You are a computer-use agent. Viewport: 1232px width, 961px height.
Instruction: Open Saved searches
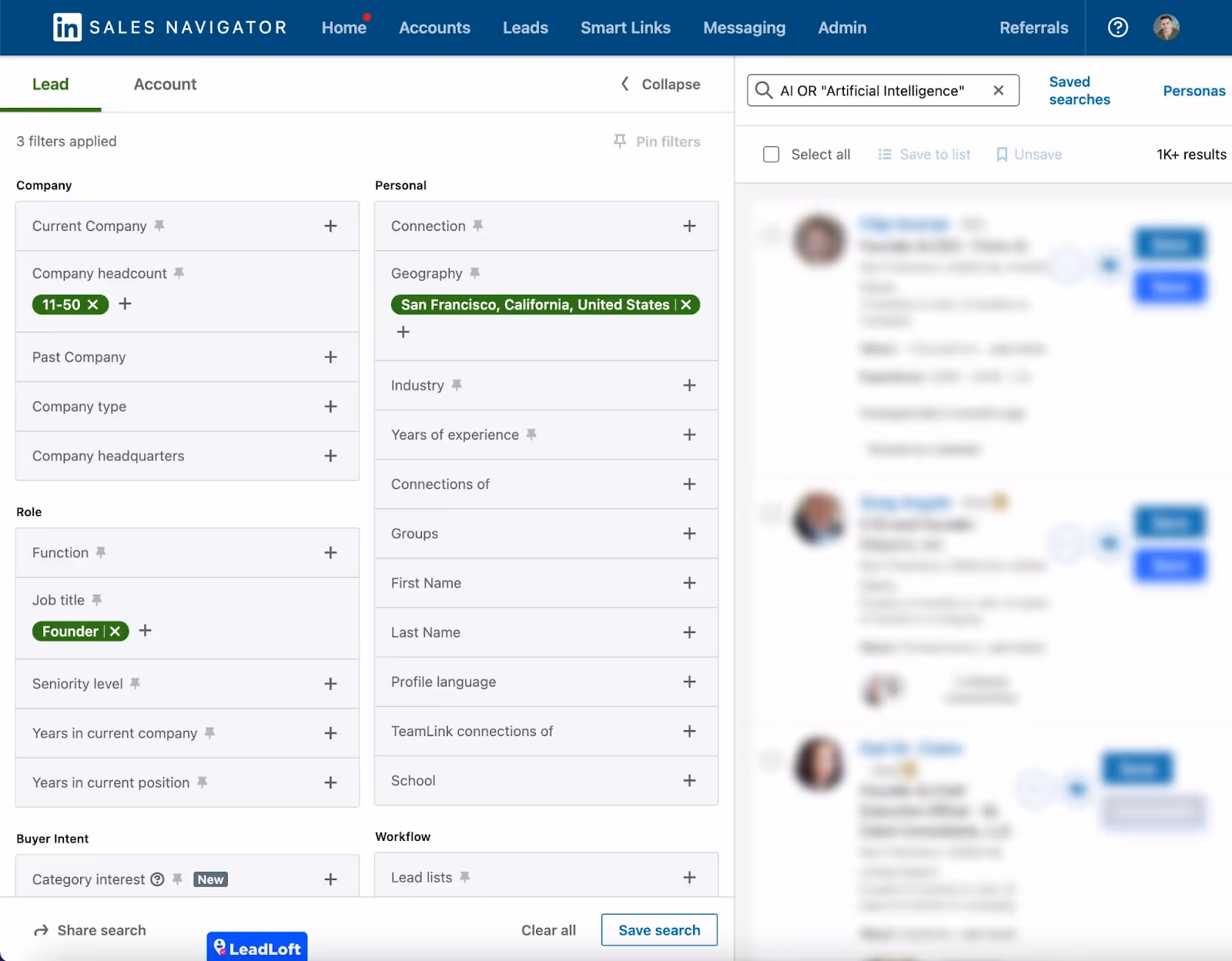point(1080,91)
